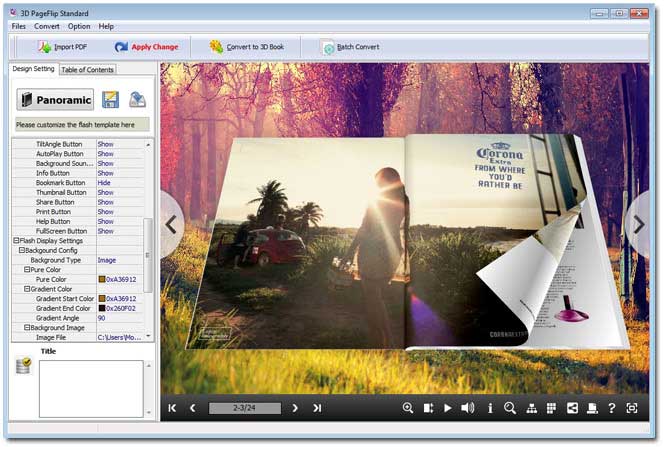Switch to Design Setting tab

point(33,69)
